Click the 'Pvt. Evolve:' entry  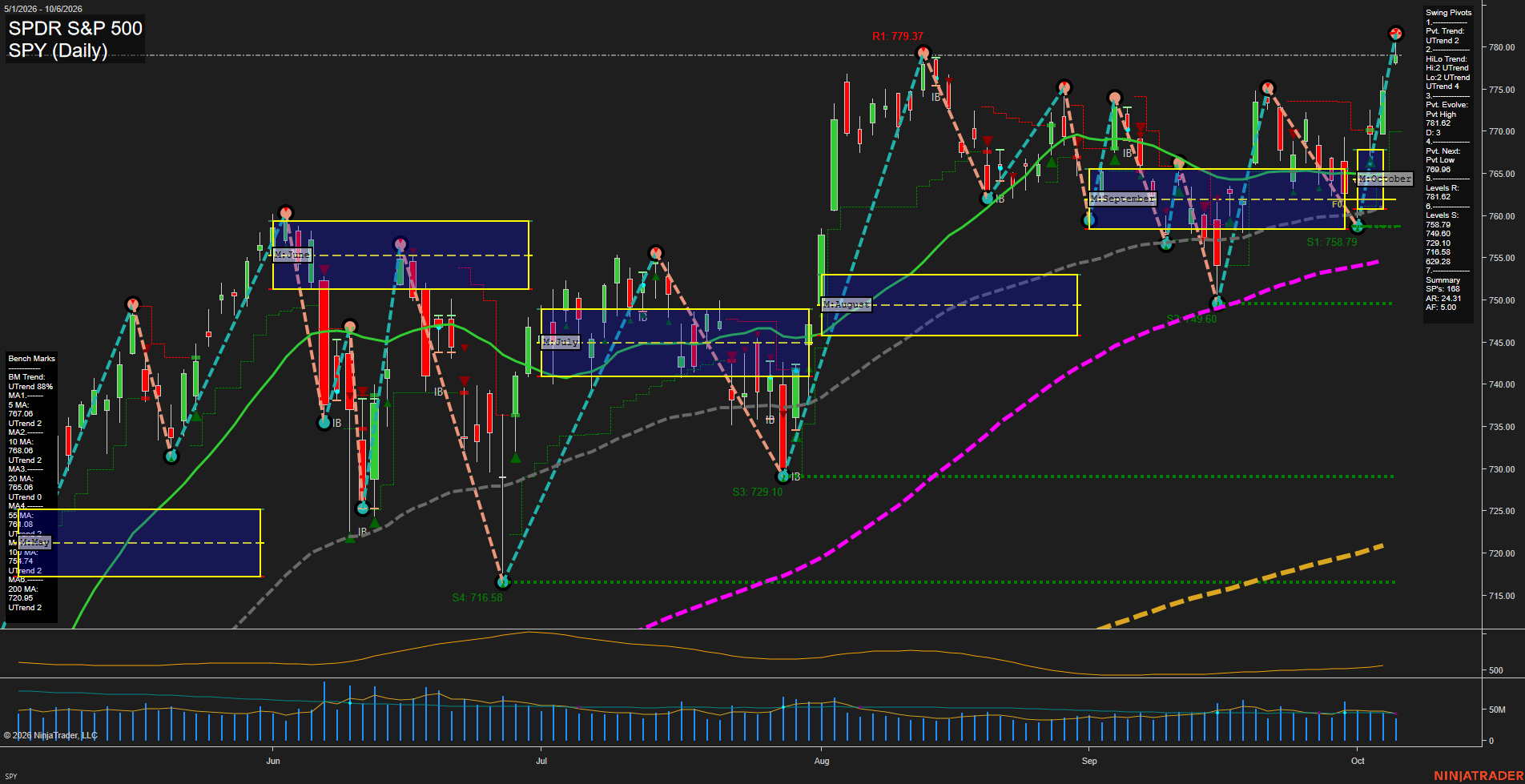[1447, 105]
